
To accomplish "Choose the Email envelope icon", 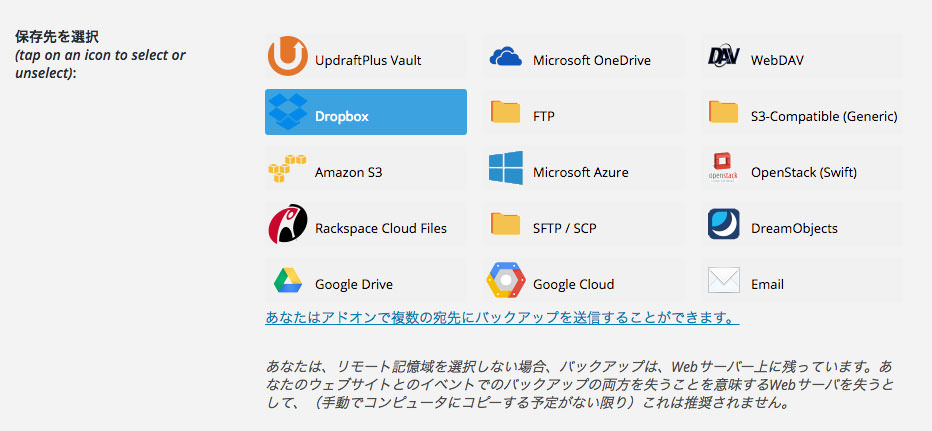I will [724, 280].
